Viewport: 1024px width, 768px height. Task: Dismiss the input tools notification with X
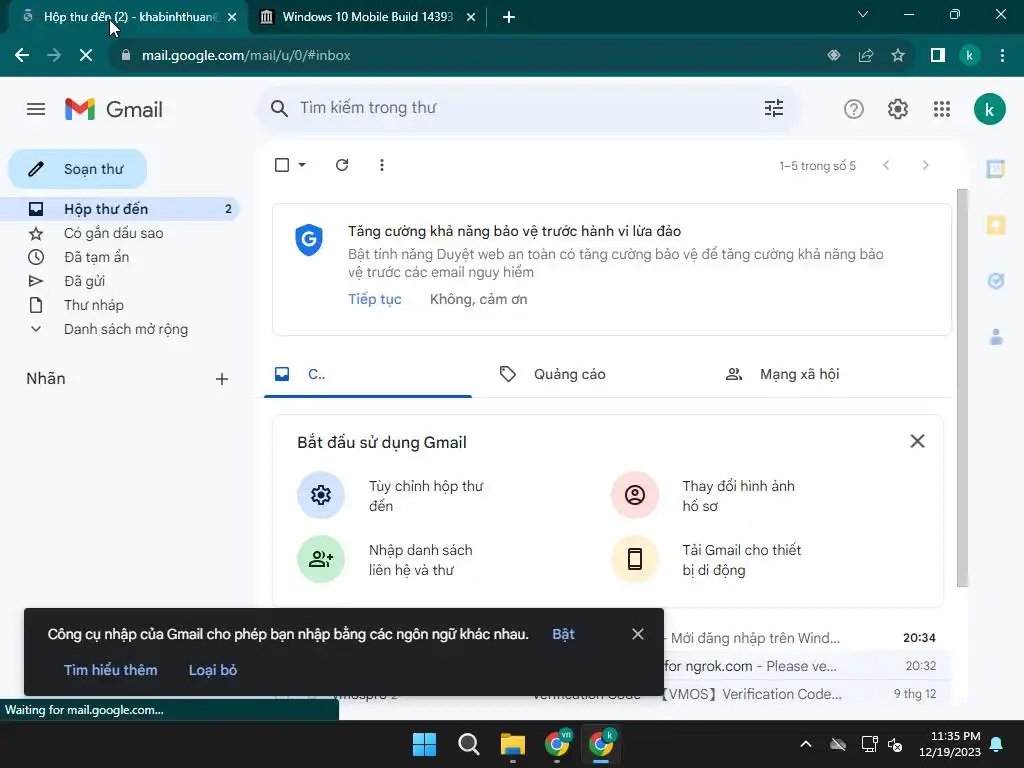click(x=638, y=634)
